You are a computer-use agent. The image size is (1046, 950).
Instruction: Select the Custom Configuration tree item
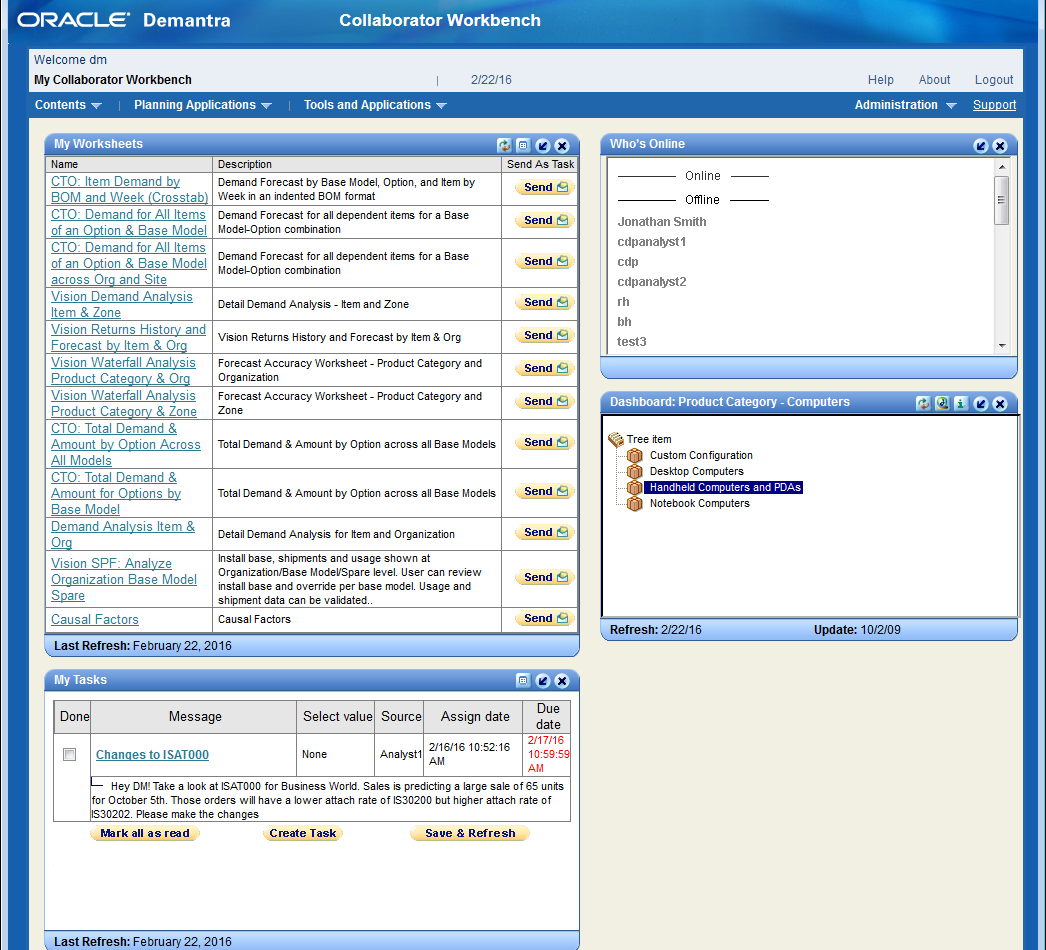(x=701, y=456)
